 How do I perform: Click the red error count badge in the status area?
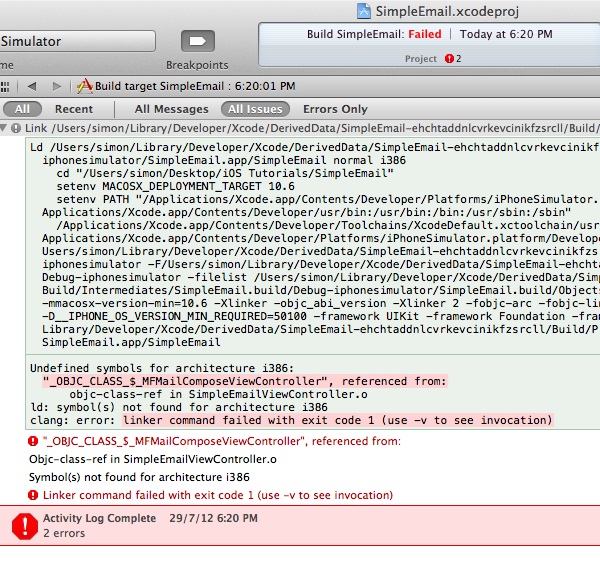click(449, 59)
